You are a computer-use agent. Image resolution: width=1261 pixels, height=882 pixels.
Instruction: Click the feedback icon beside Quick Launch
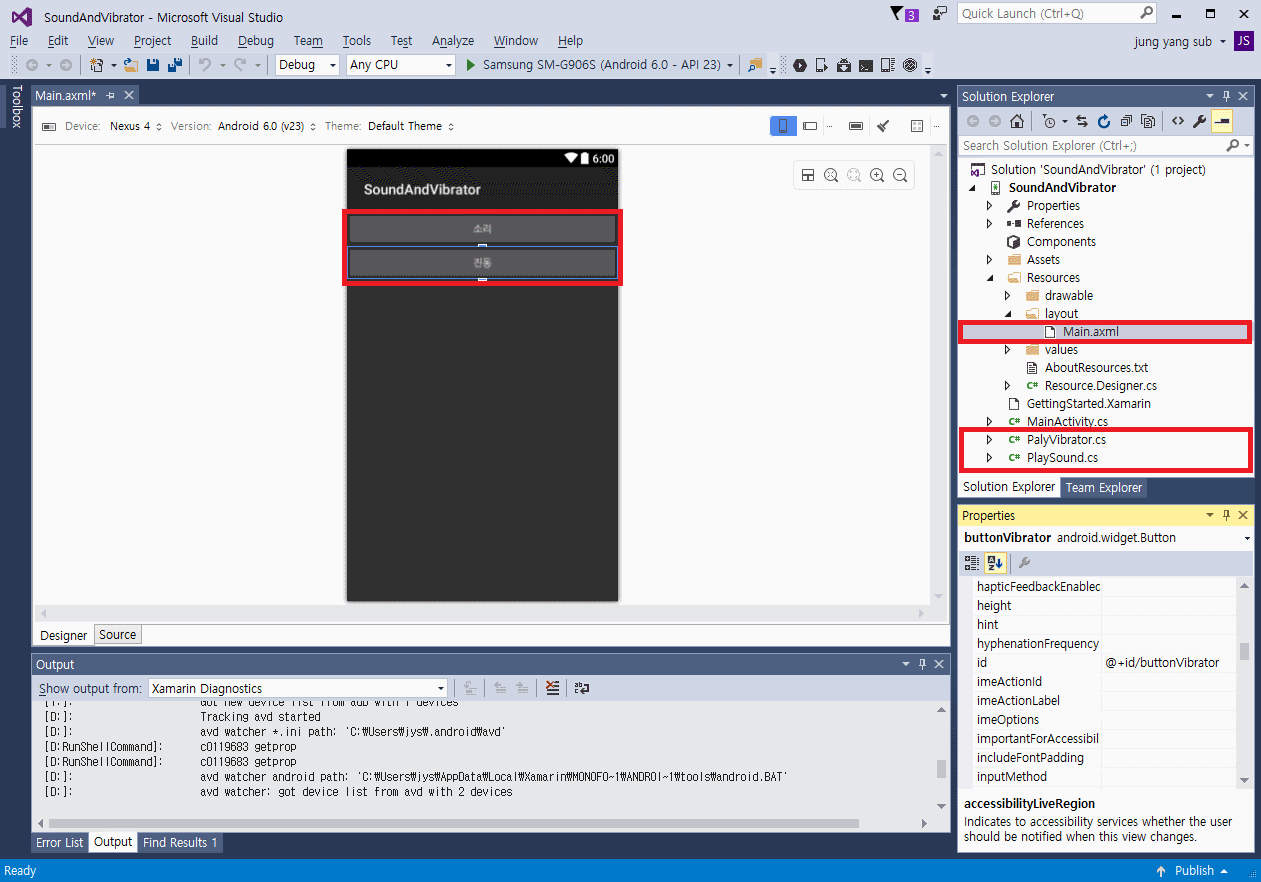click(939, 13)
